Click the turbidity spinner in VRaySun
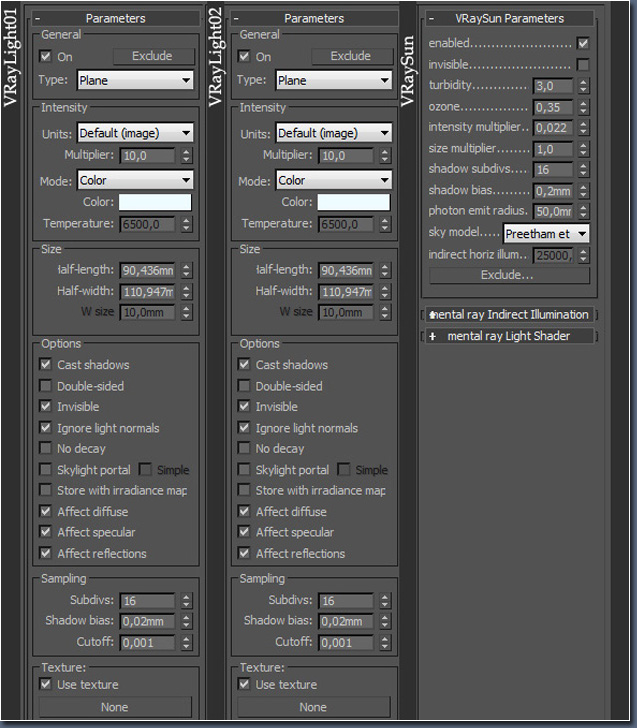 [584, 86]
